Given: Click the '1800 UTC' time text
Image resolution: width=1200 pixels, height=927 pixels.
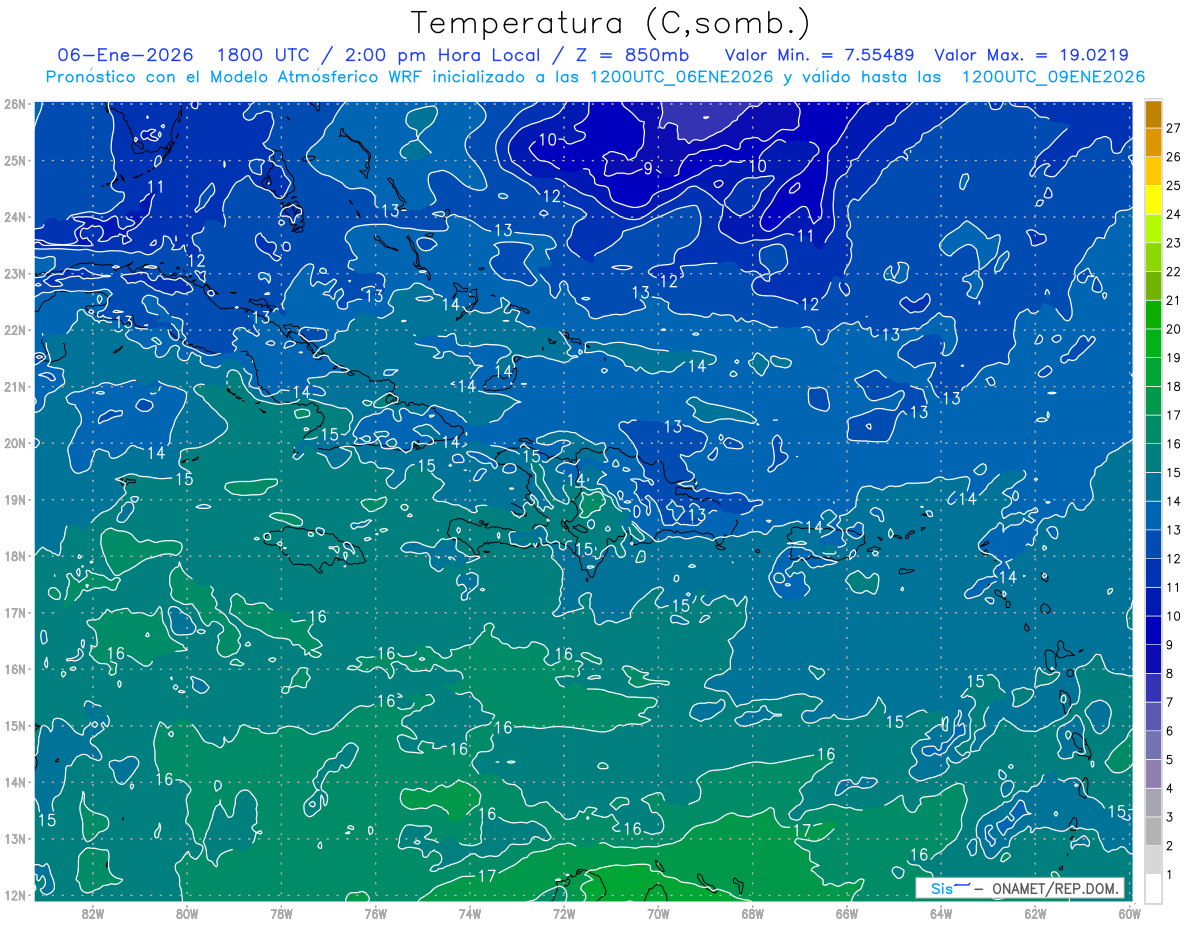Looking at the screenshot, I should click(263, 55).
